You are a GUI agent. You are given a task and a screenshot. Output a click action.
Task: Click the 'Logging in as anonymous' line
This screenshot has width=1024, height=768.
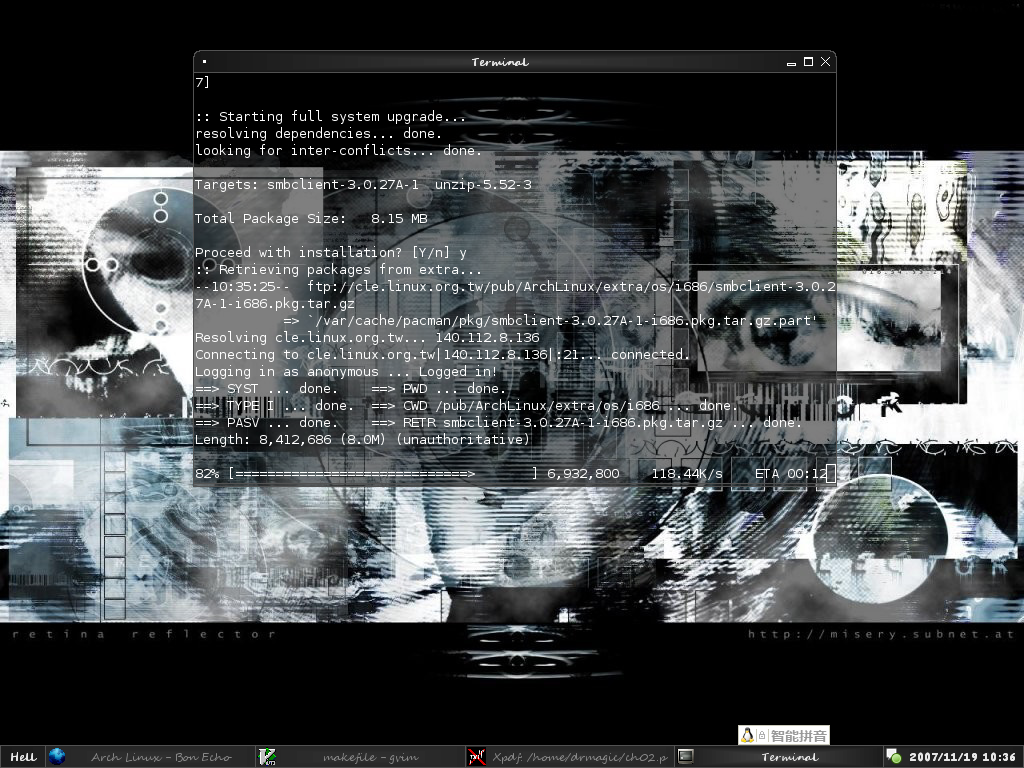click(346, 372)
